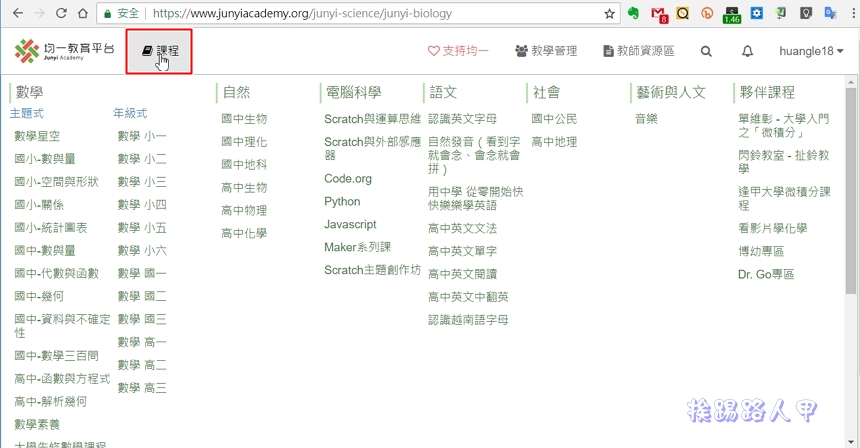
Task: Bookmark this page with the star icon
Action: tap(609, 14)
